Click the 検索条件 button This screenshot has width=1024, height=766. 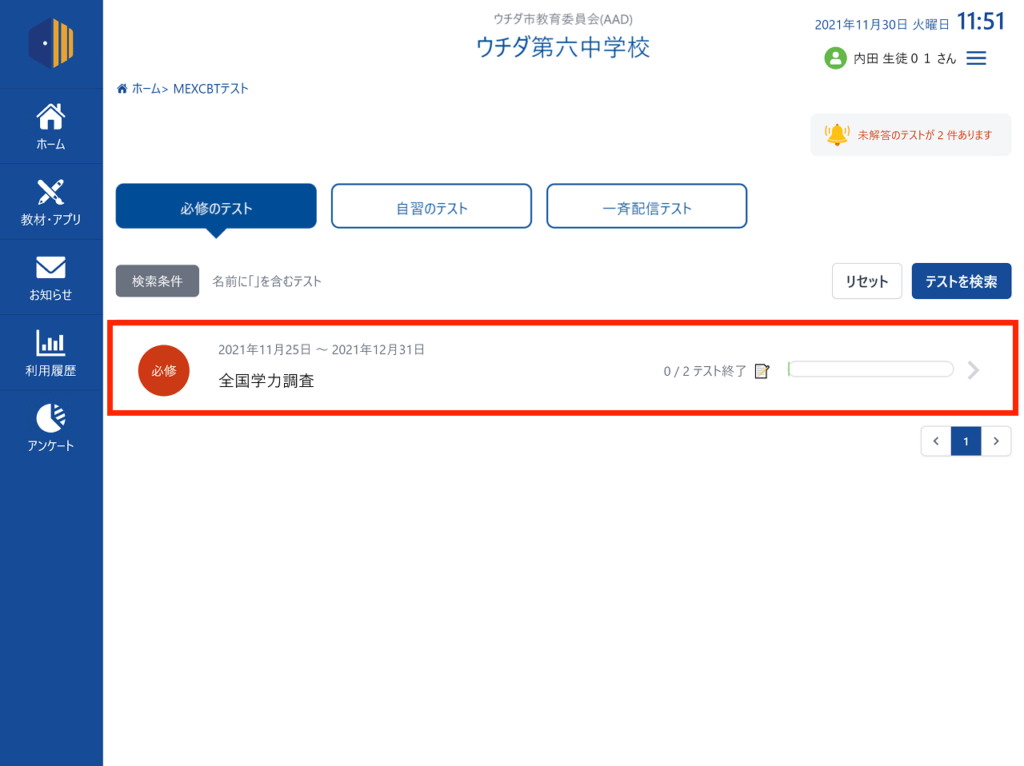coord(157,281)
